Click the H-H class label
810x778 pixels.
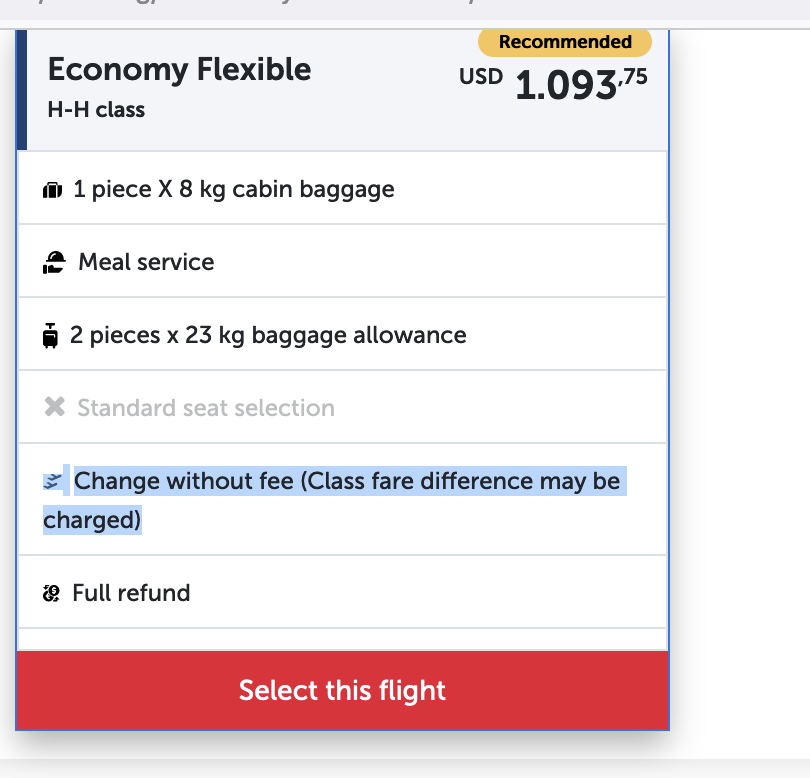tap(96, 110)
